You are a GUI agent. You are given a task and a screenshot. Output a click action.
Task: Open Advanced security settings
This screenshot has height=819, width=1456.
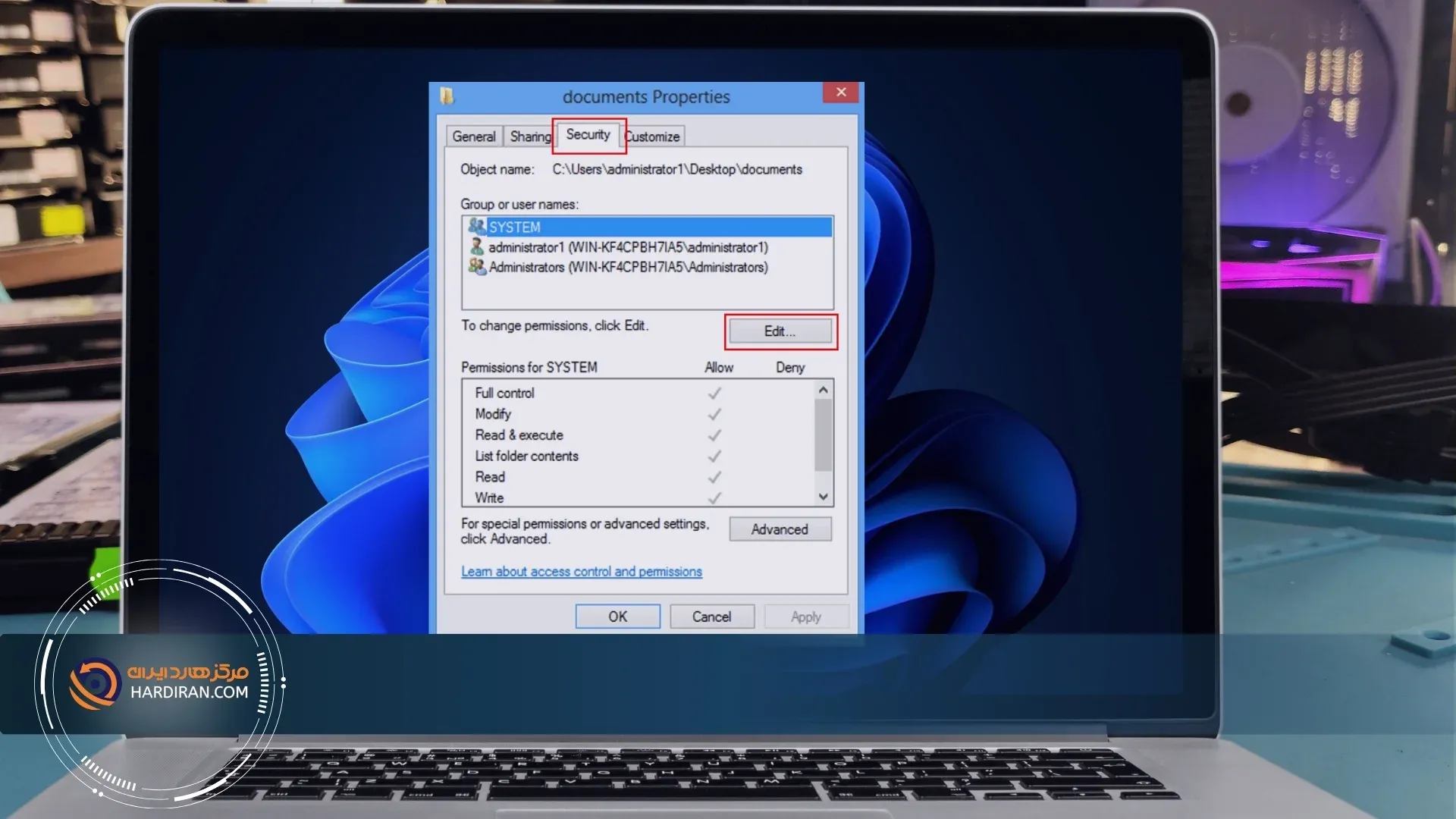tap(780, 529)
